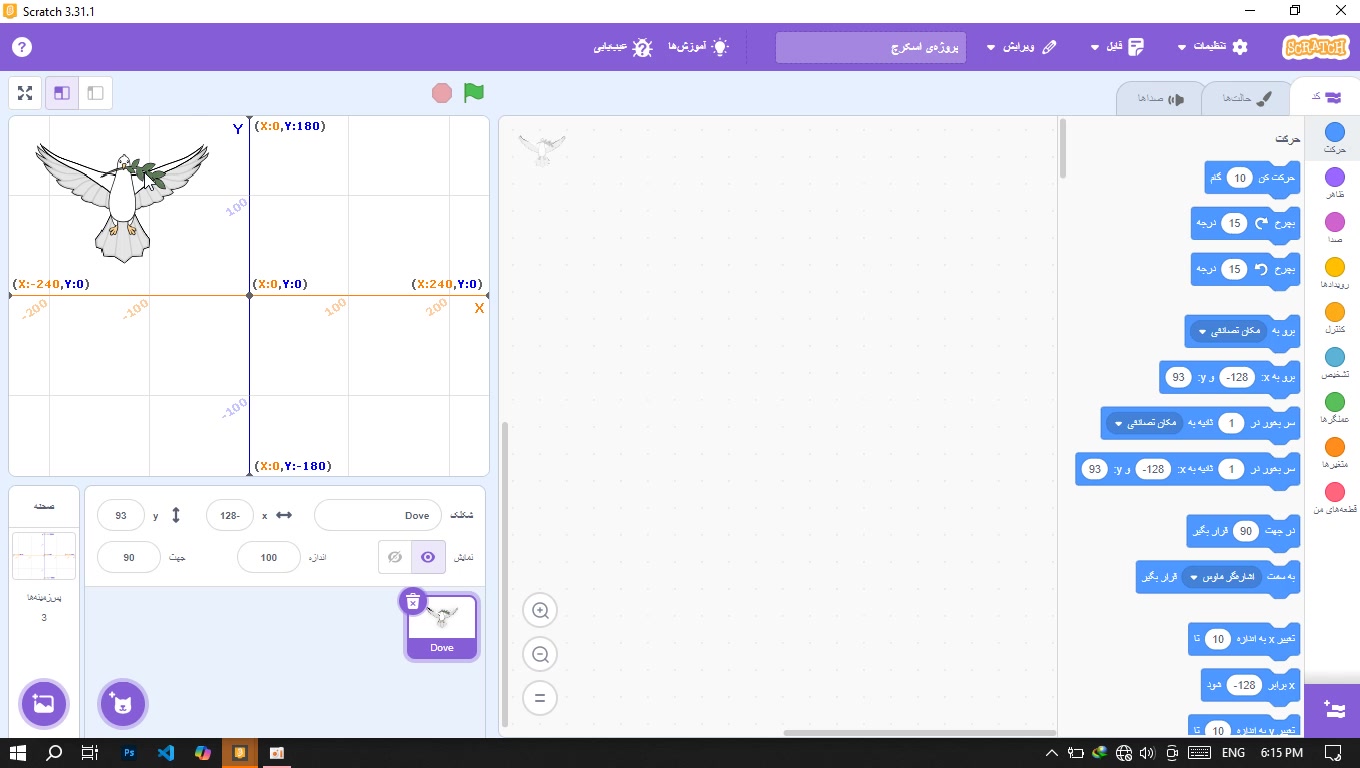Click the 10 value in the change x block
Viewport: 1360px width, 768px height.
(x=1218, y=639)
